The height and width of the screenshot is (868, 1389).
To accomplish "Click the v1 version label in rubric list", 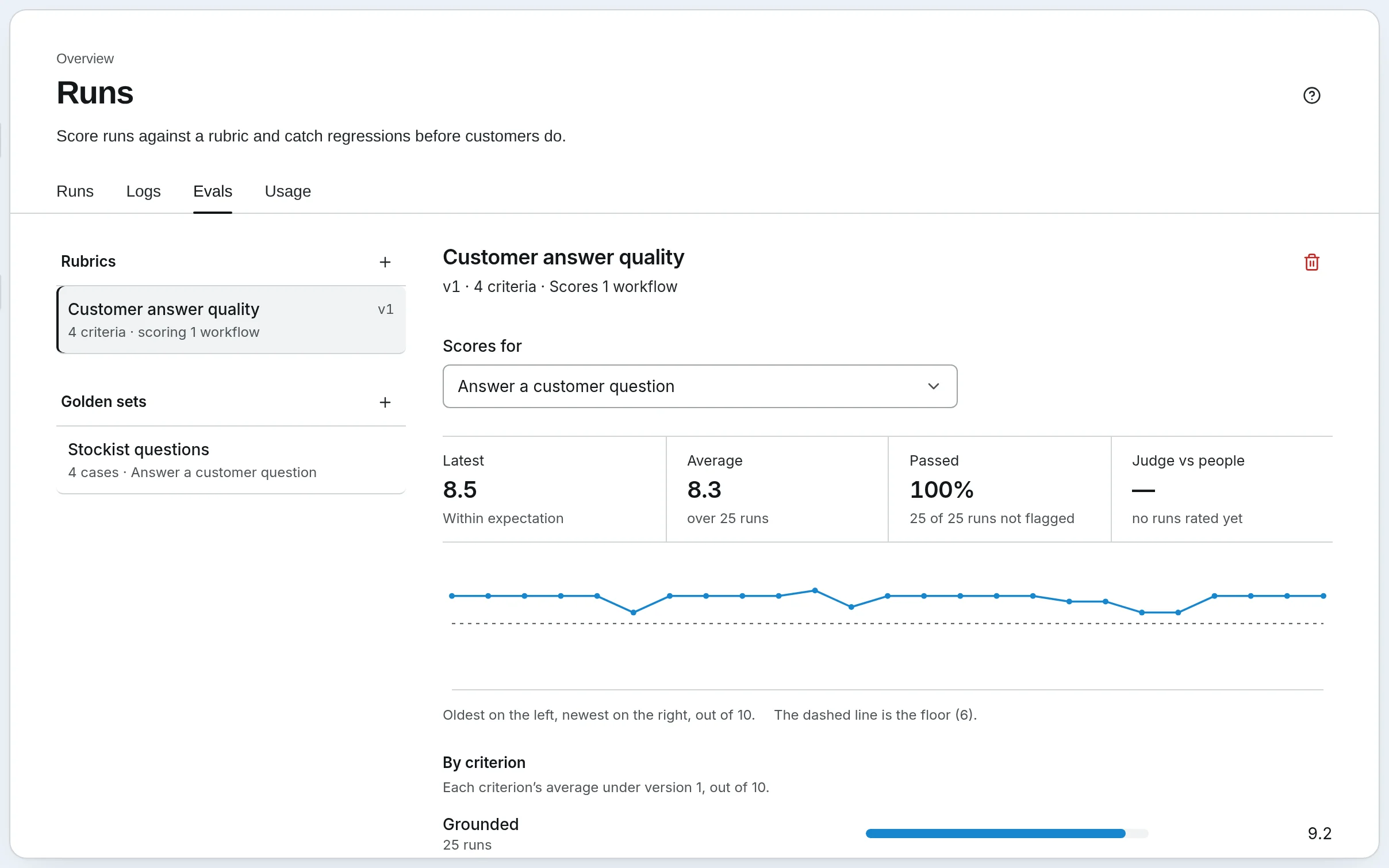I will point(385,309).
